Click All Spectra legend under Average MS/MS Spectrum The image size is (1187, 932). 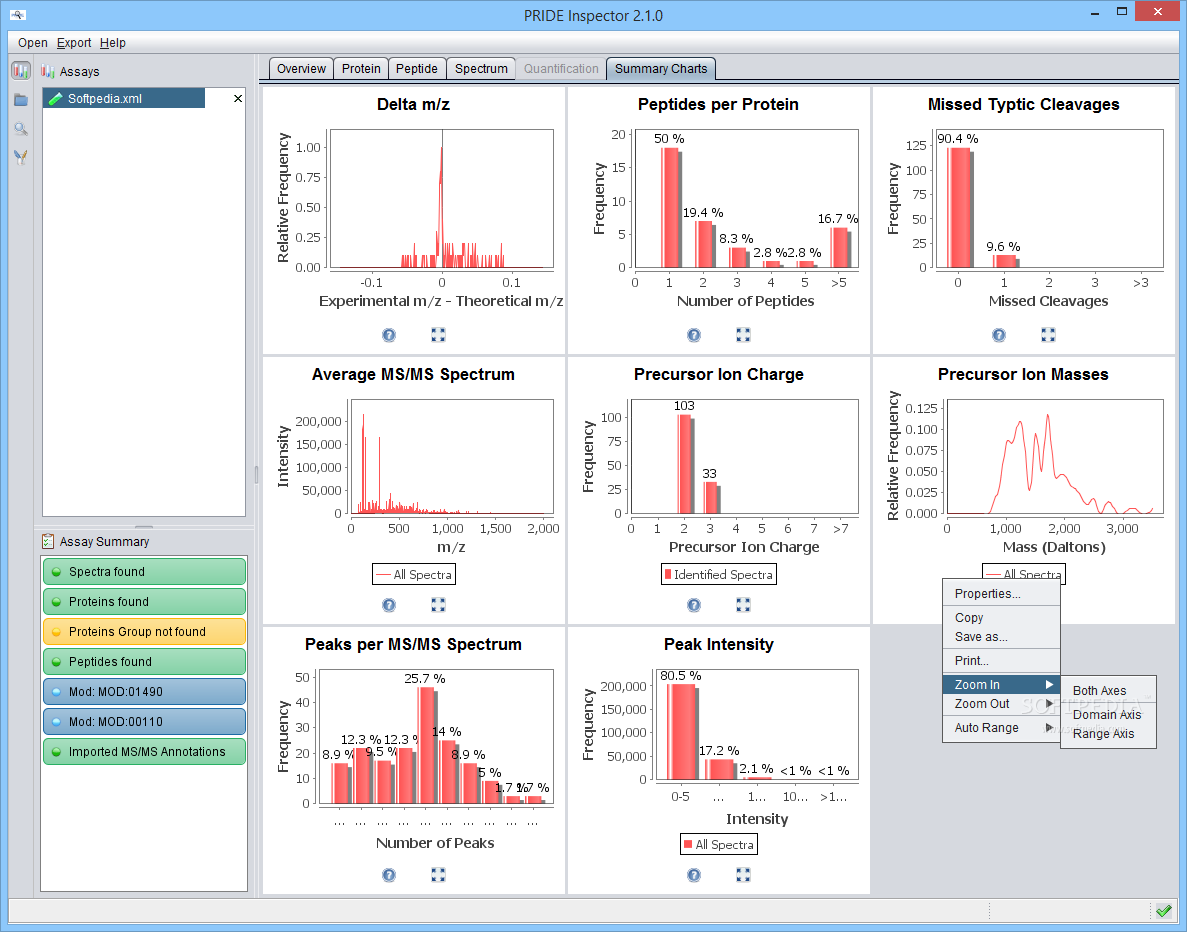[x=414, y=575]
